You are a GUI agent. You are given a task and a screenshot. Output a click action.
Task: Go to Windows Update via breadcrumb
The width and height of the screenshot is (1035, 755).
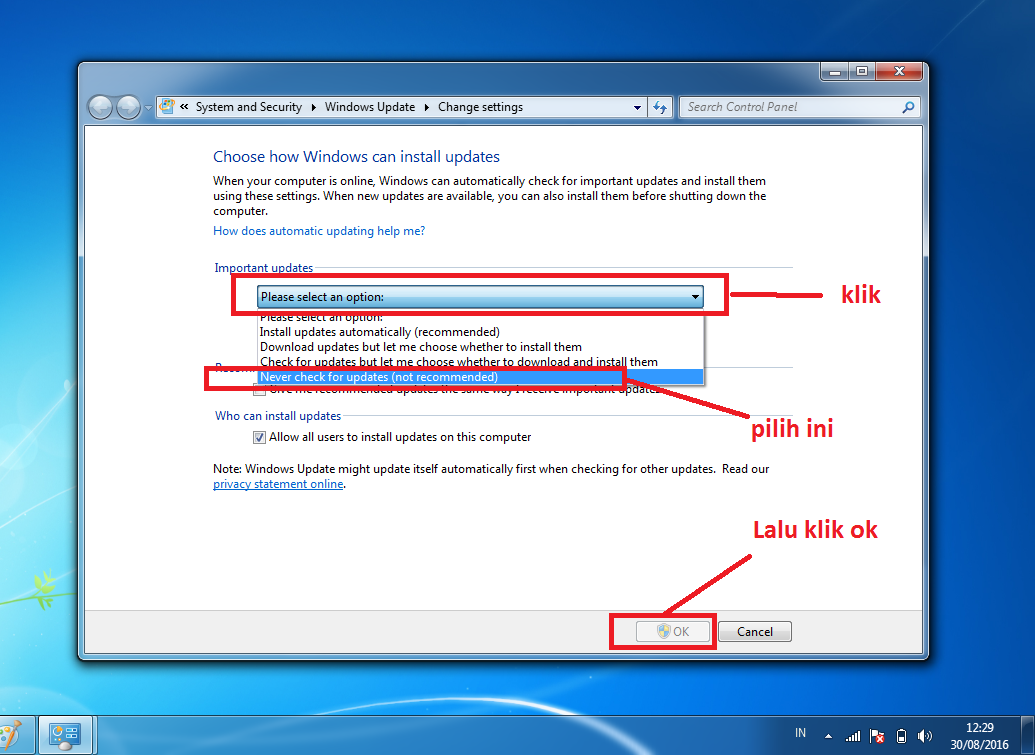(370, 107)
